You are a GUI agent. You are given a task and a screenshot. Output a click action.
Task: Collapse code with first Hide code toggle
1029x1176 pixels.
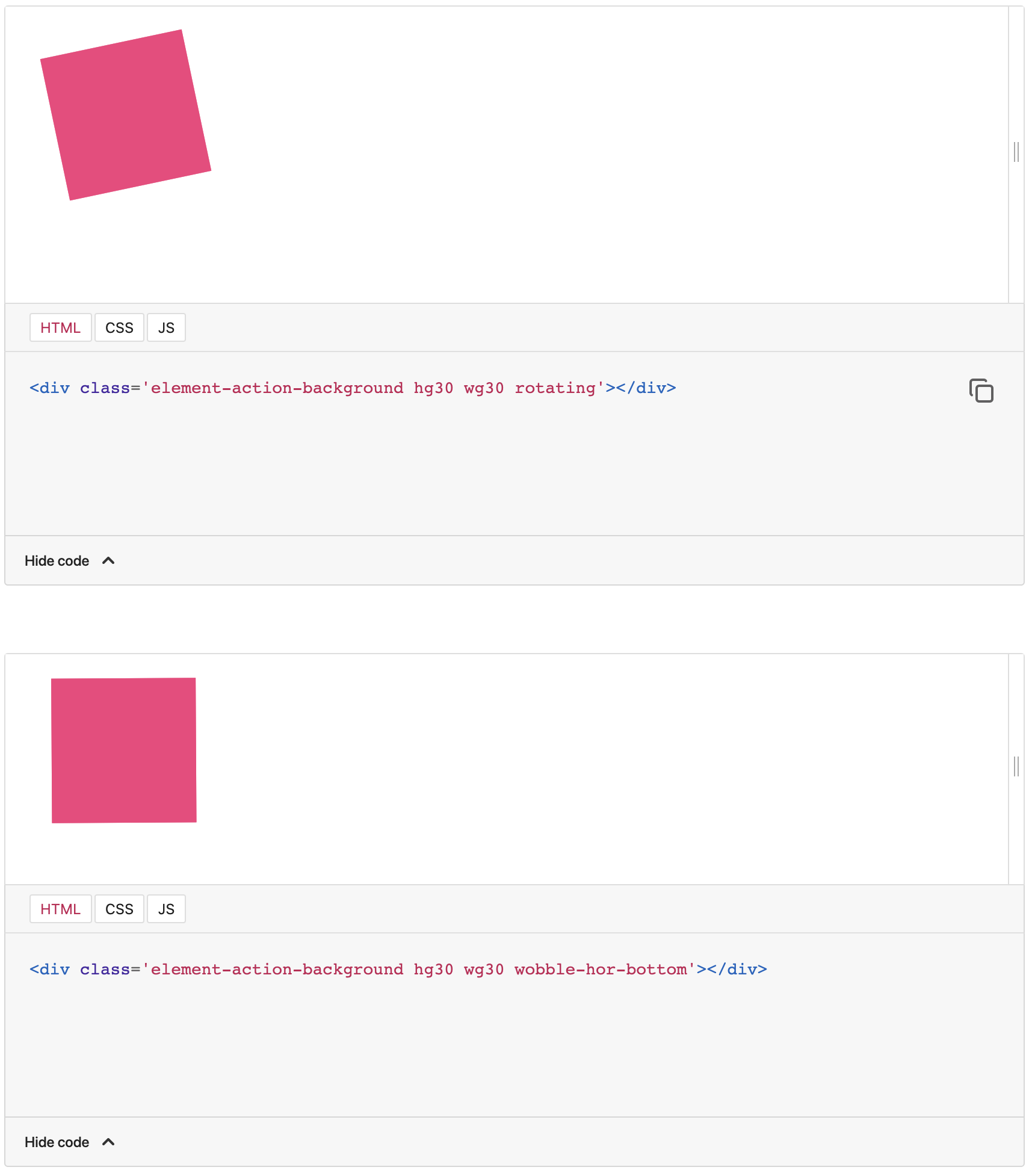point(70,561)
